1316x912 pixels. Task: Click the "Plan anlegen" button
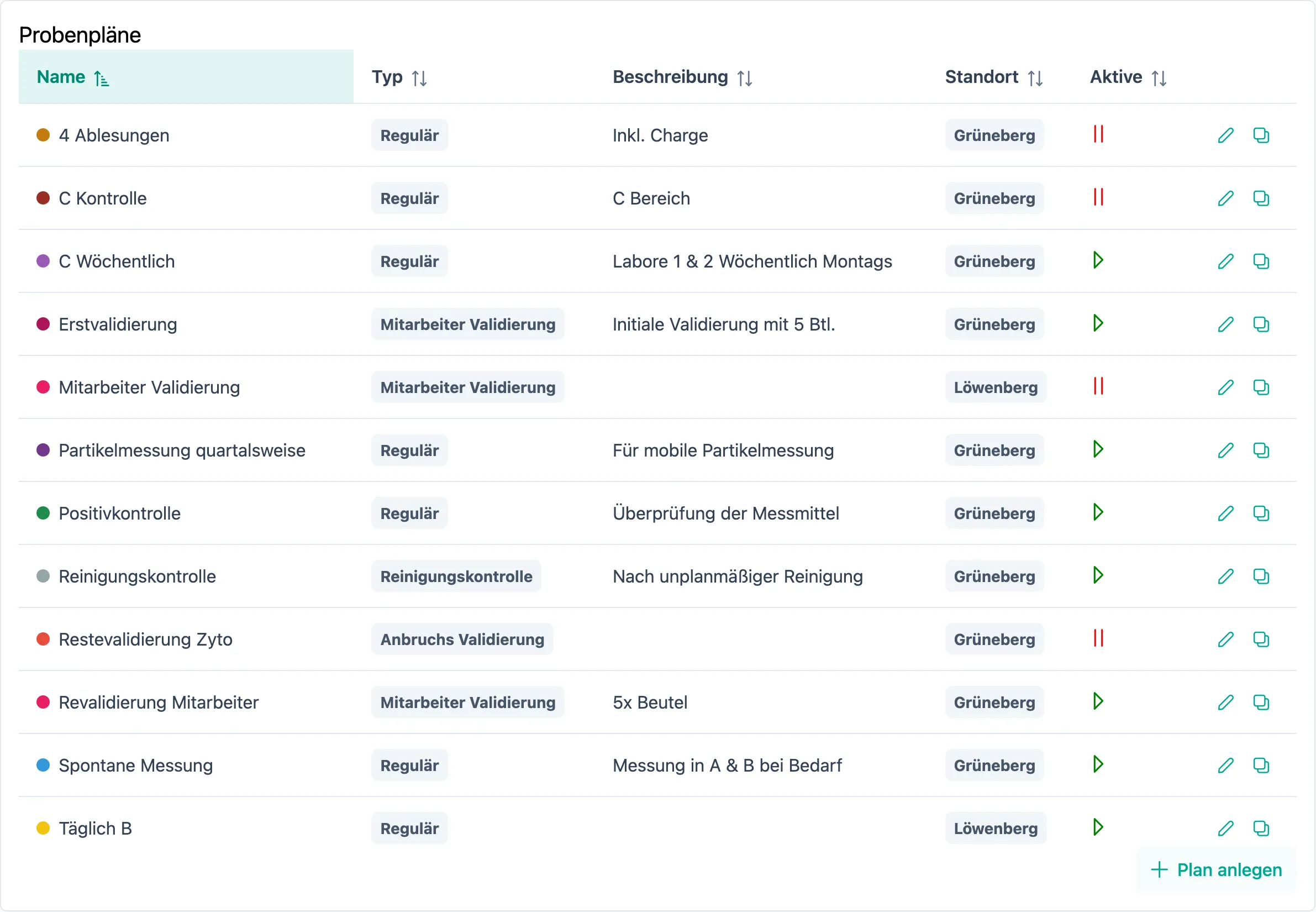[1215, 869]
